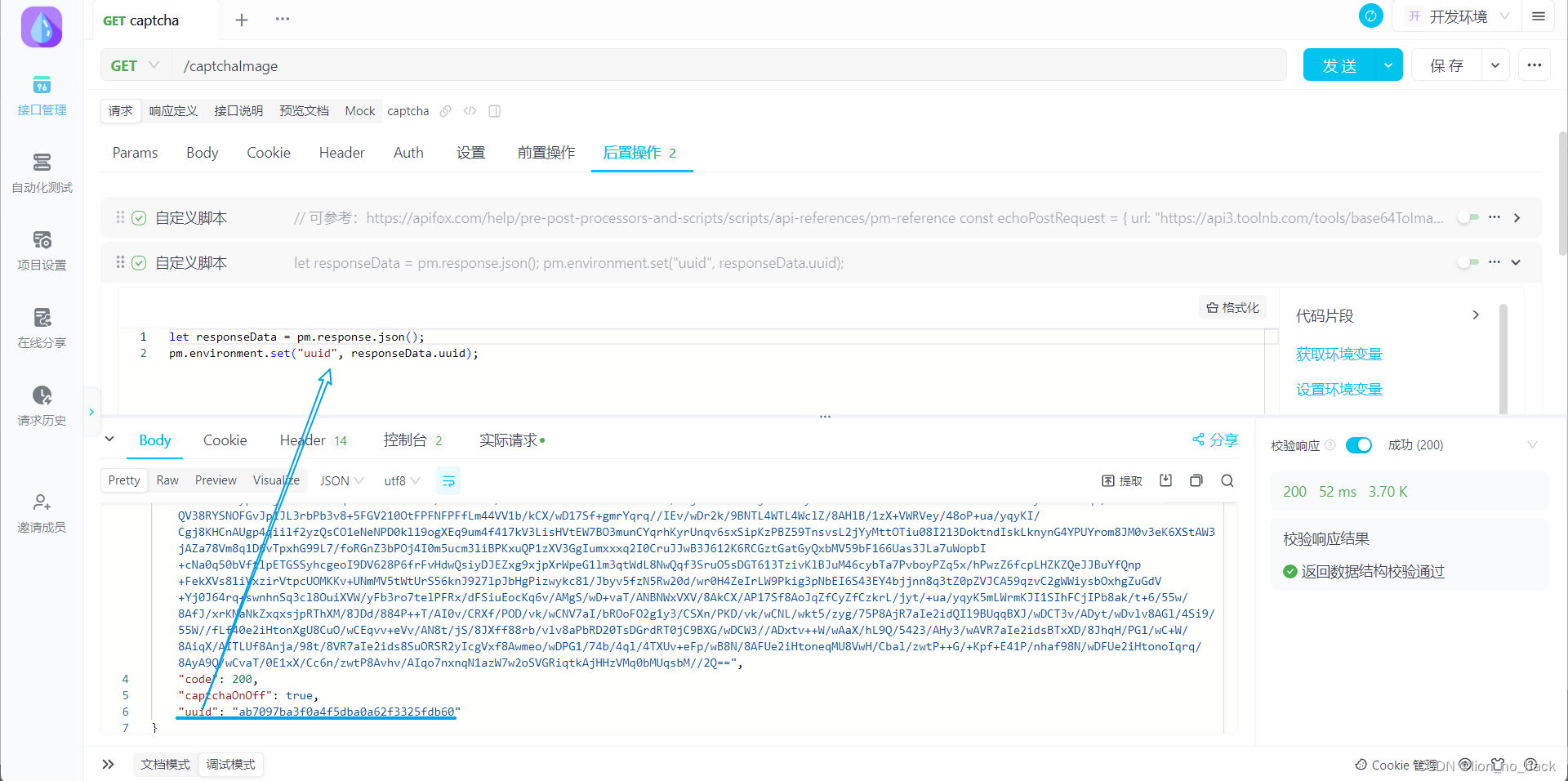
Task: Search within the response body
Action: pos(1227,480)
